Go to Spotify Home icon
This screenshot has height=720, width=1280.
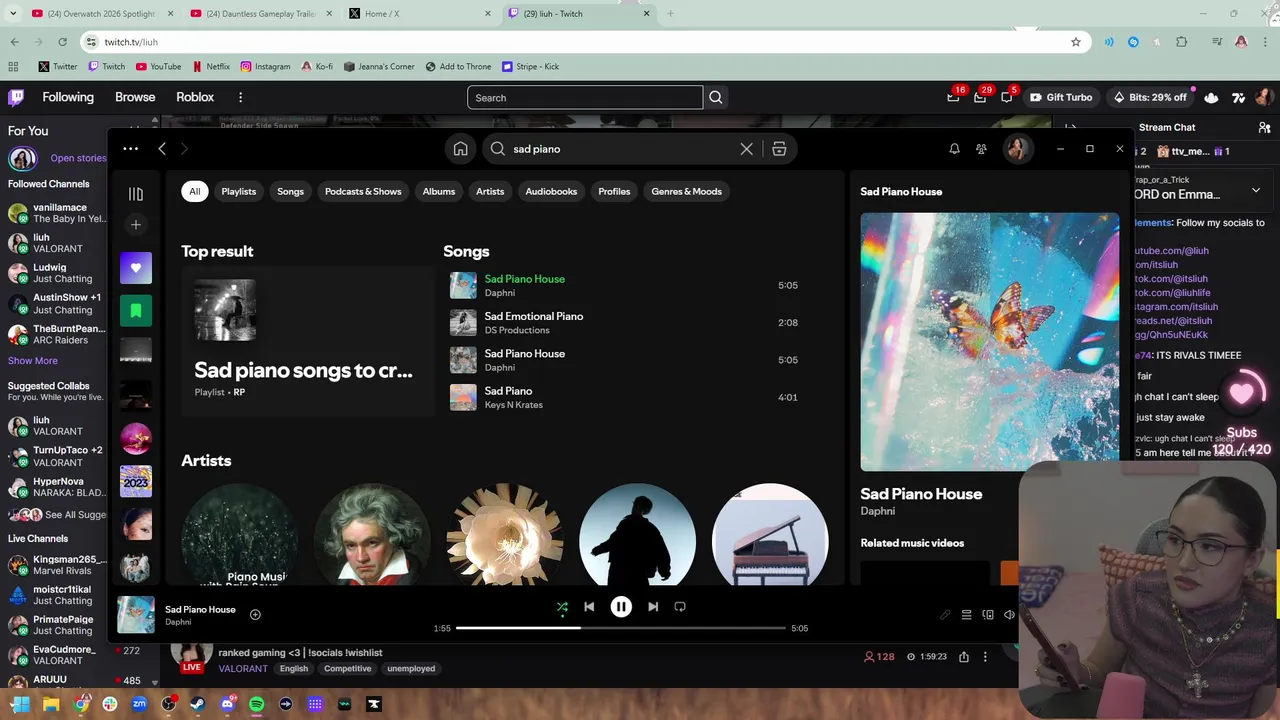tap(460, 149)
